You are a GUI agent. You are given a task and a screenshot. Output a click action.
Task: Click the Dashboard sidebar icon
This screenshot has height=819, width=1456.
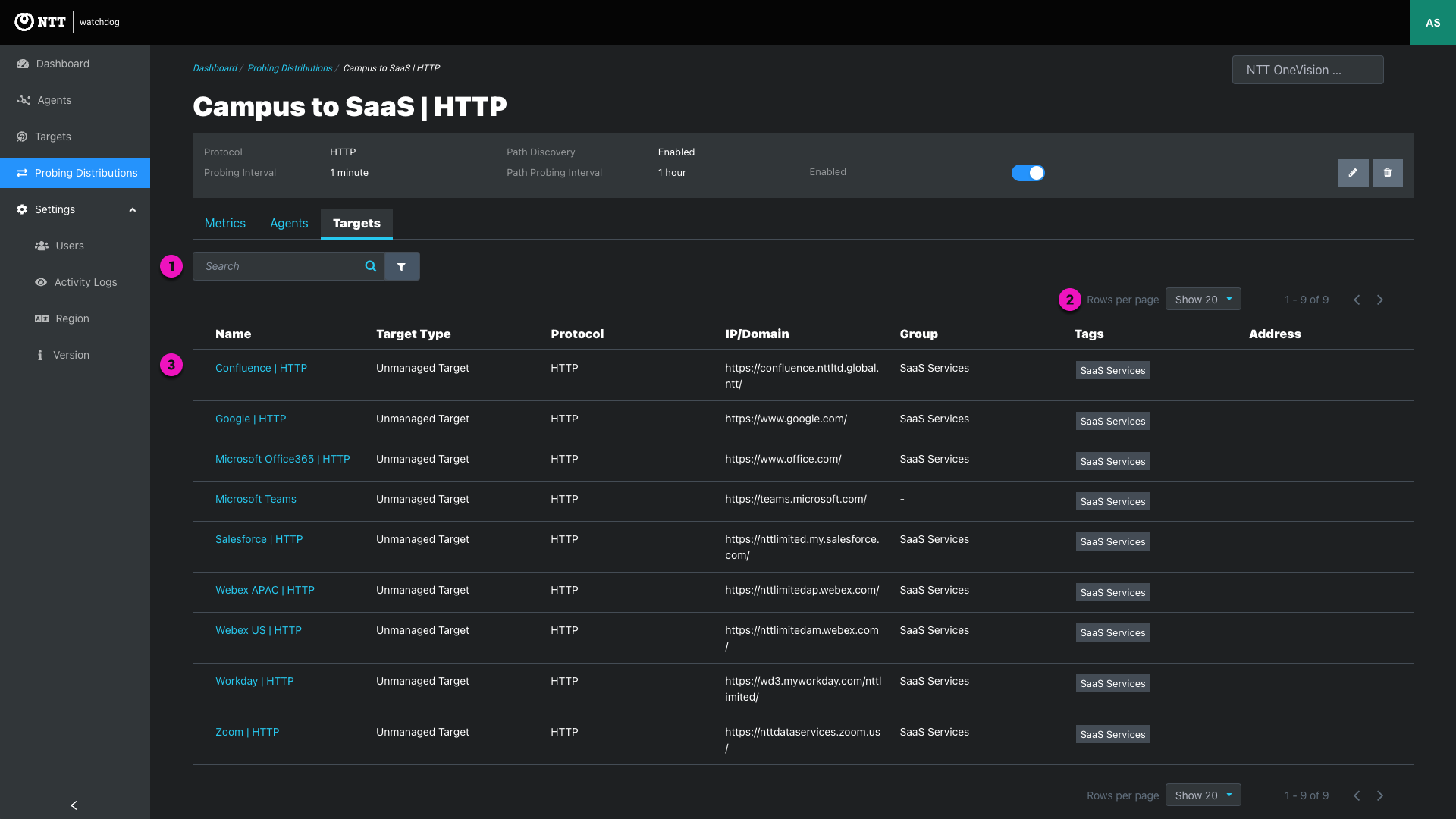click(x=23, y=64)
